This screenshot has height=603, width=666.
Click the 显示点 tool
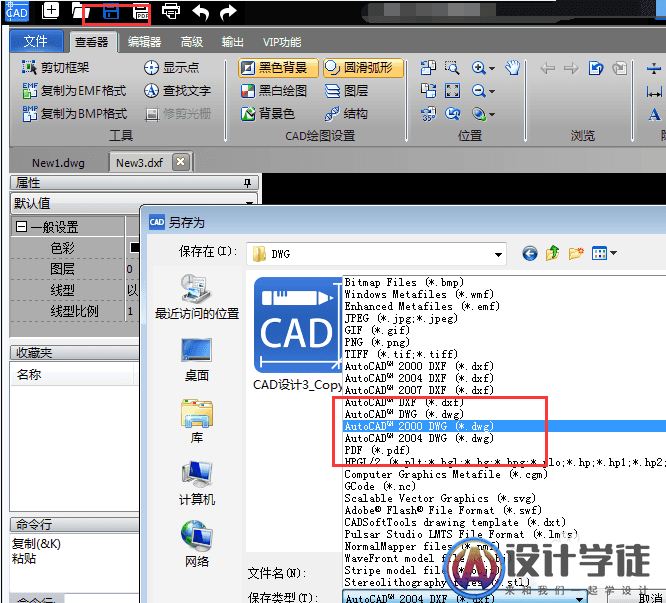pos(171,67)
